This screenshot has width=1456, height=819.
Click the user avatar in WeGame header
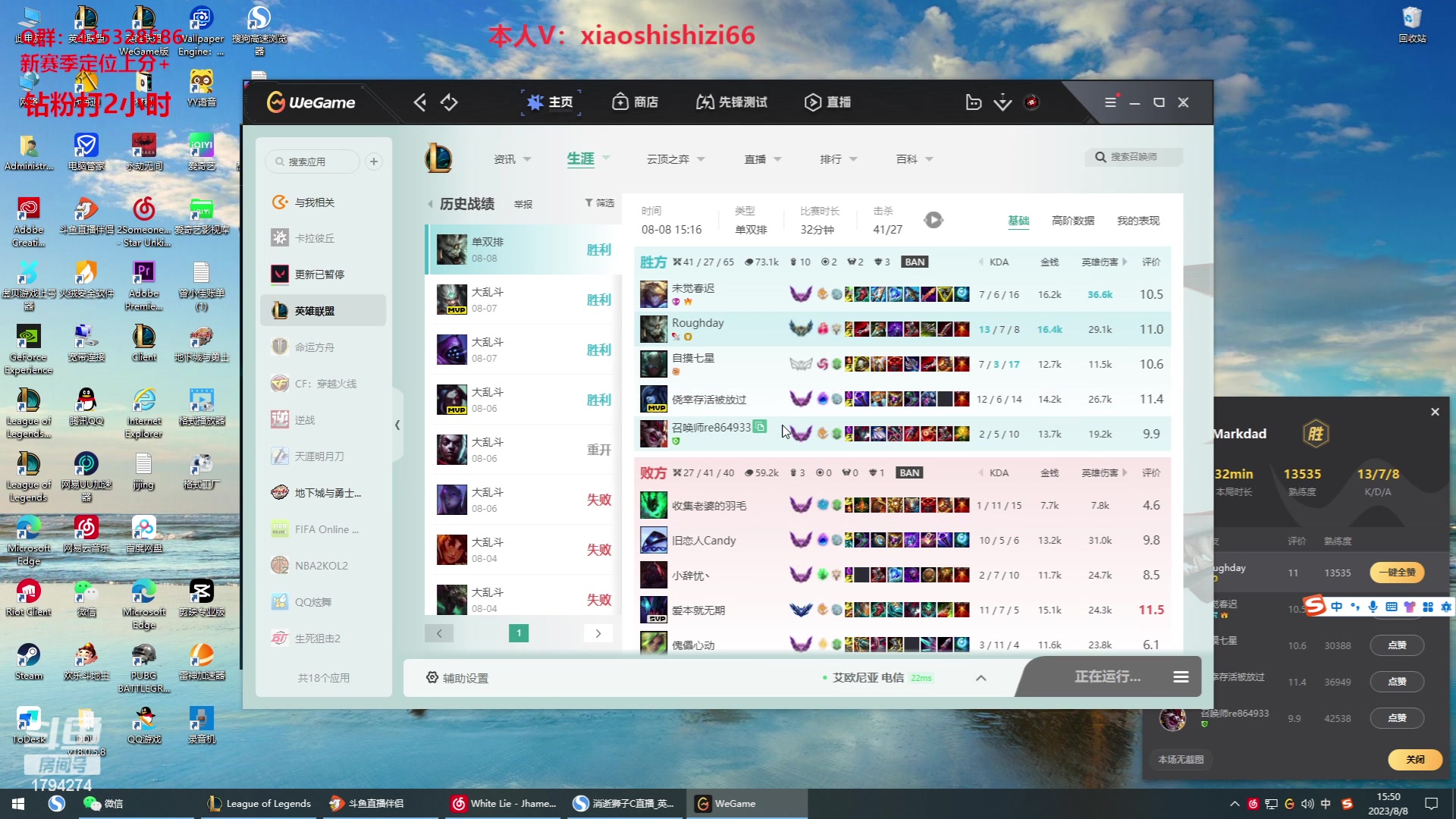(1031, 102)
